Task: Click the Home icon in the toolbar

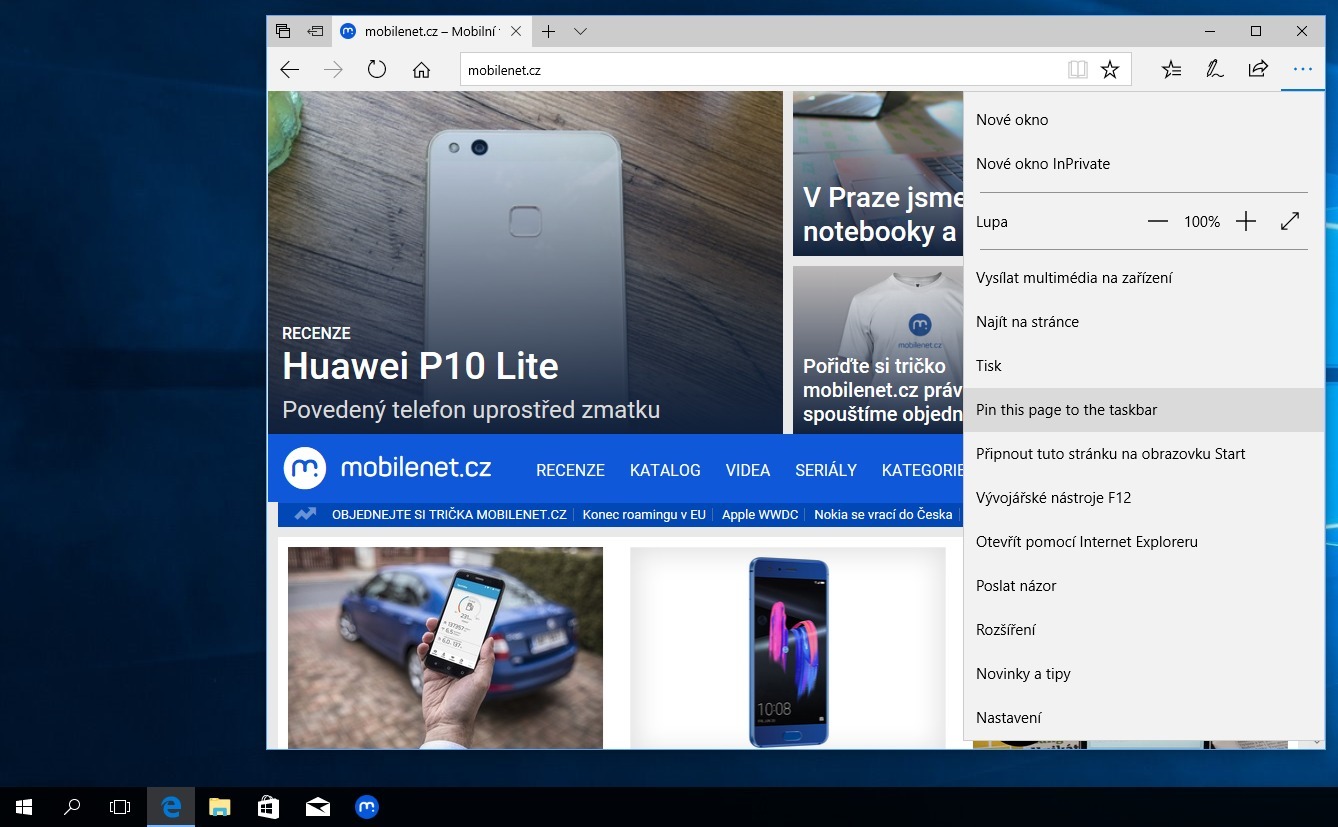Action: click(x=421, y=69)
